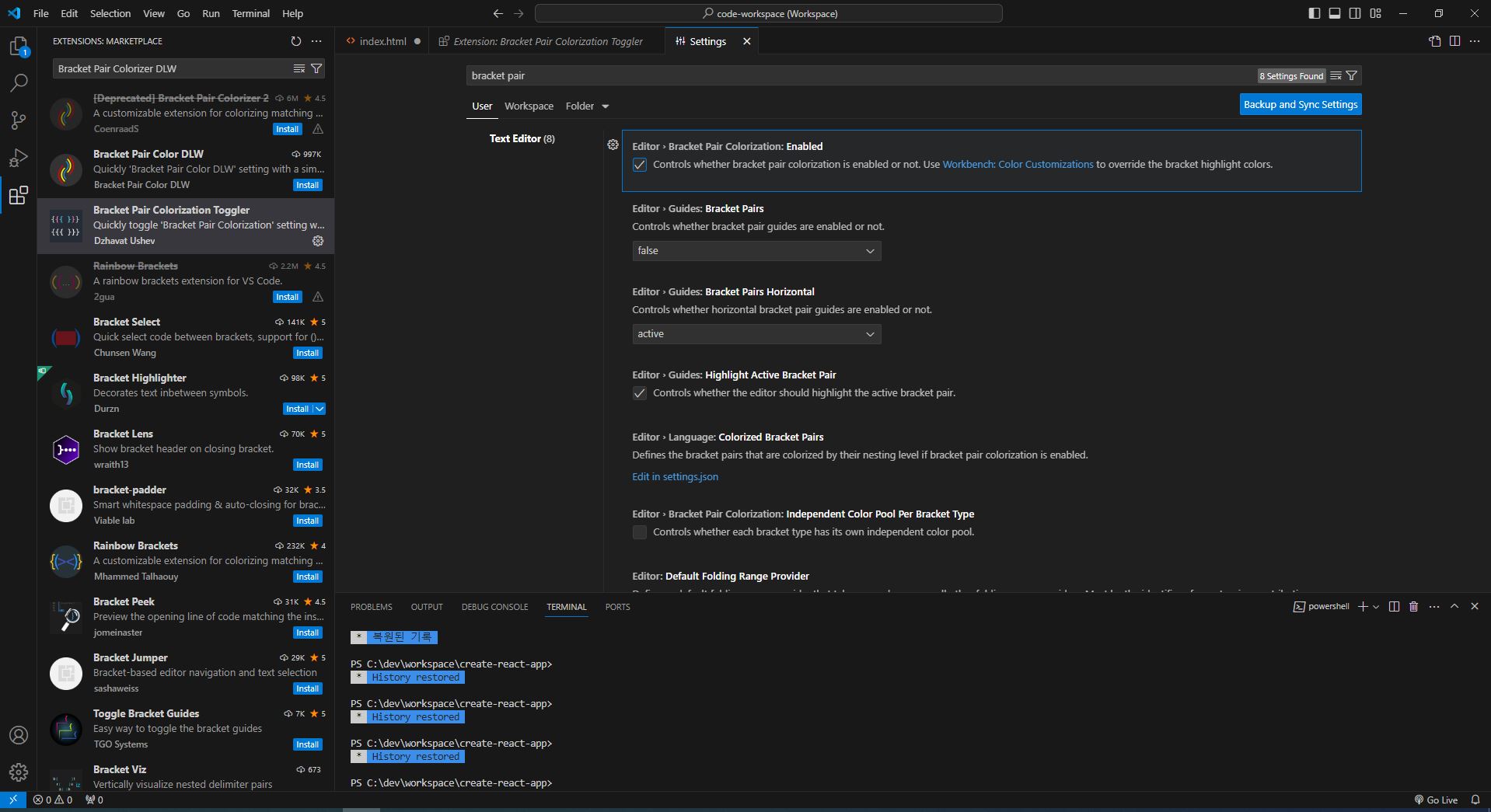Open the File menu

[41, 13]
